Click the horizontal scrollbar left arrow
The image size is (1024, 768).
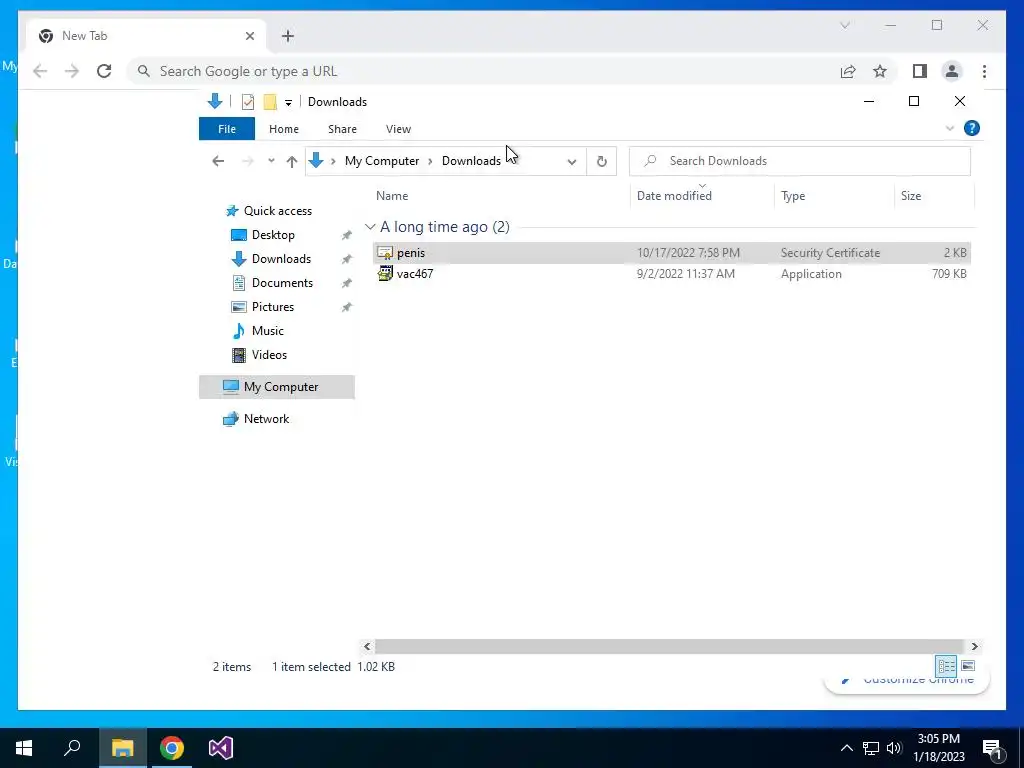(367, 647)
